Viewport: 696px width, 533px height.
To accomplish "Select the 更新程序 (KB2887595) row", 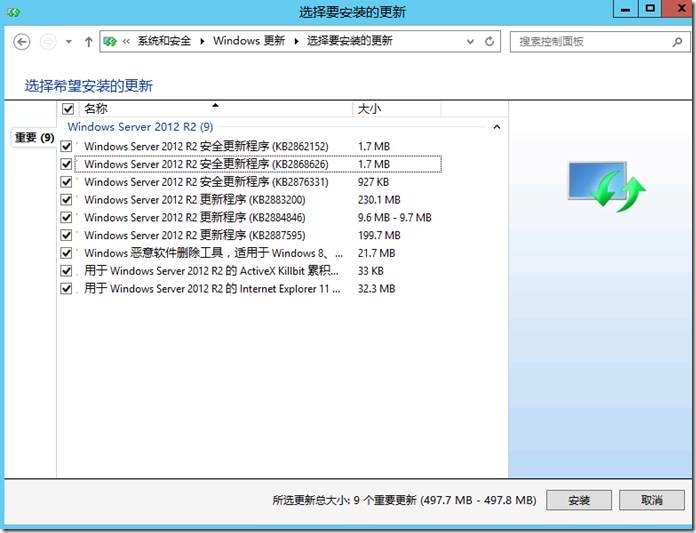I will (258, 235).
